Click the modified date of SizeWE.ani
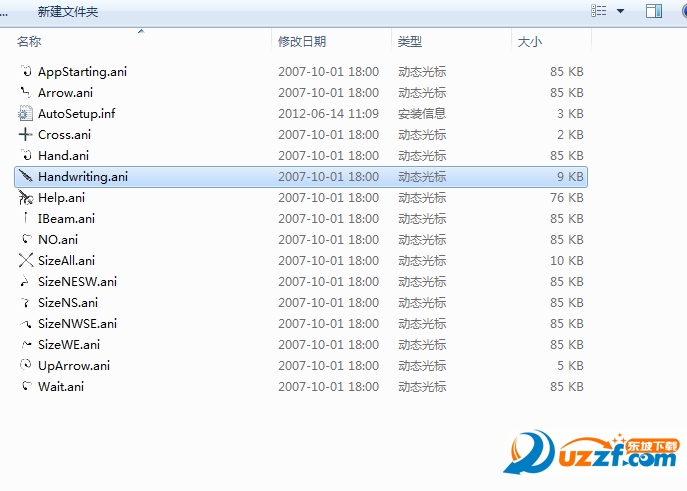687x491 pixels. tap(329, 345)
